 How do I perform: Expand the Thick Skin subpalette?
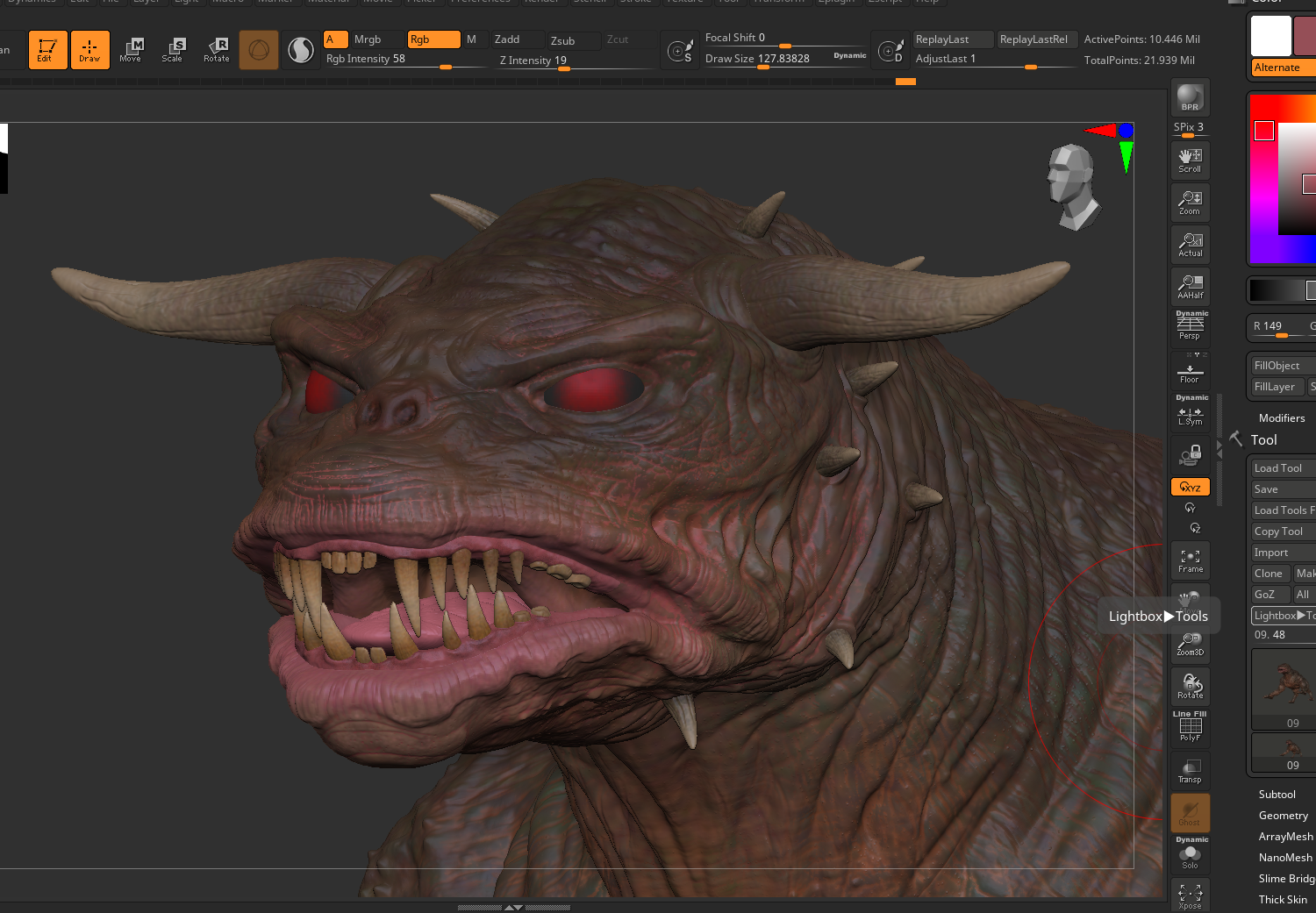[x=1283, y=900]
